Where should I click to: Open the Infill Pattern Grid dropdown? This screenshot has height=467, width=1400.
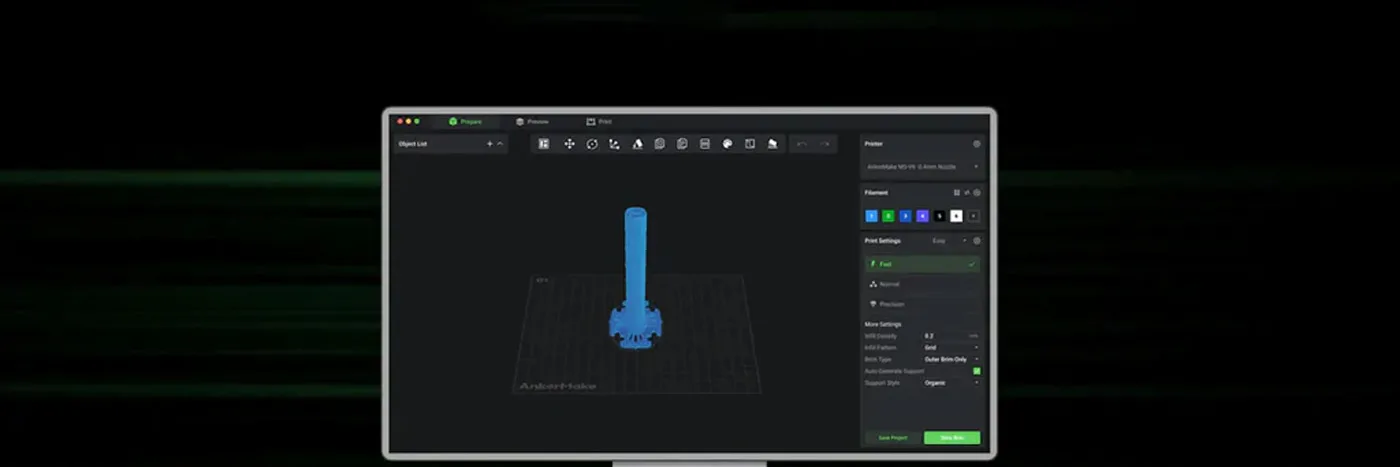(x=951, y=347)
